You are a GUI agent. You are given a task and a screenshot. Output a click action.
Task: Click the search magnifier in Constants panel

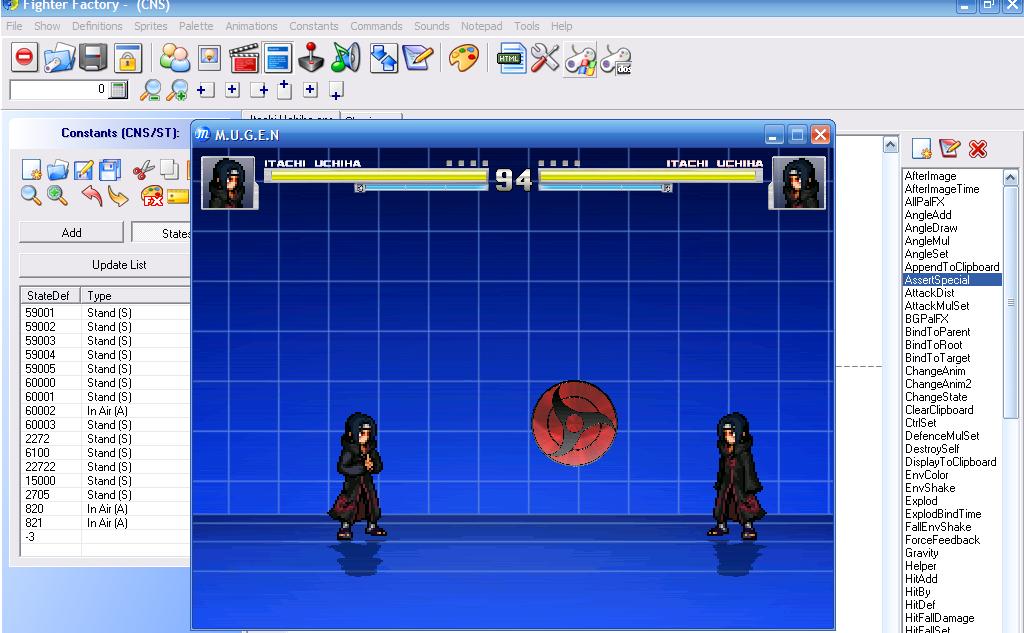(31, 195)
